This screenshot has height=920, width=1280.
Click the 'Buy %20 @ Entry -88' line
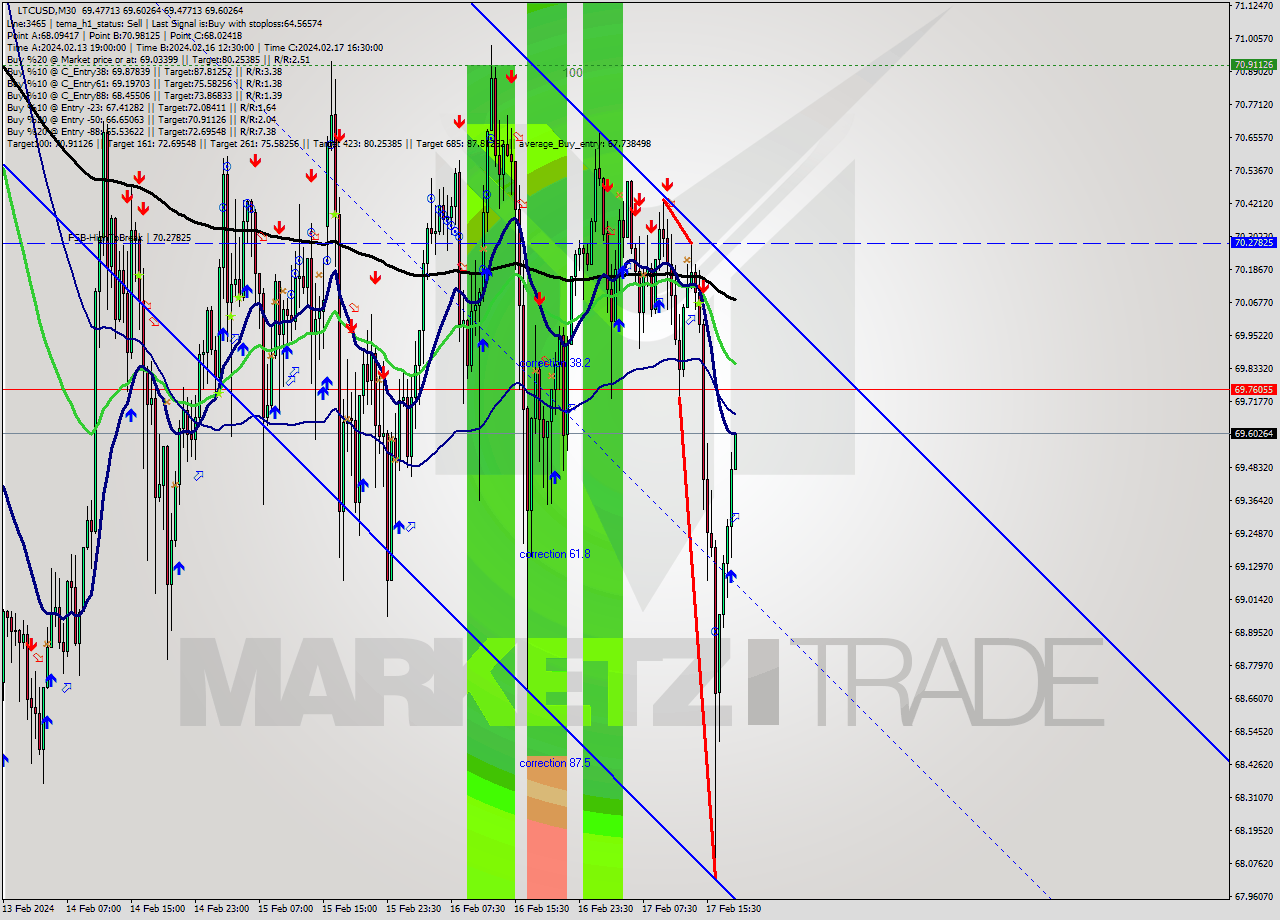tap(141, 132)
